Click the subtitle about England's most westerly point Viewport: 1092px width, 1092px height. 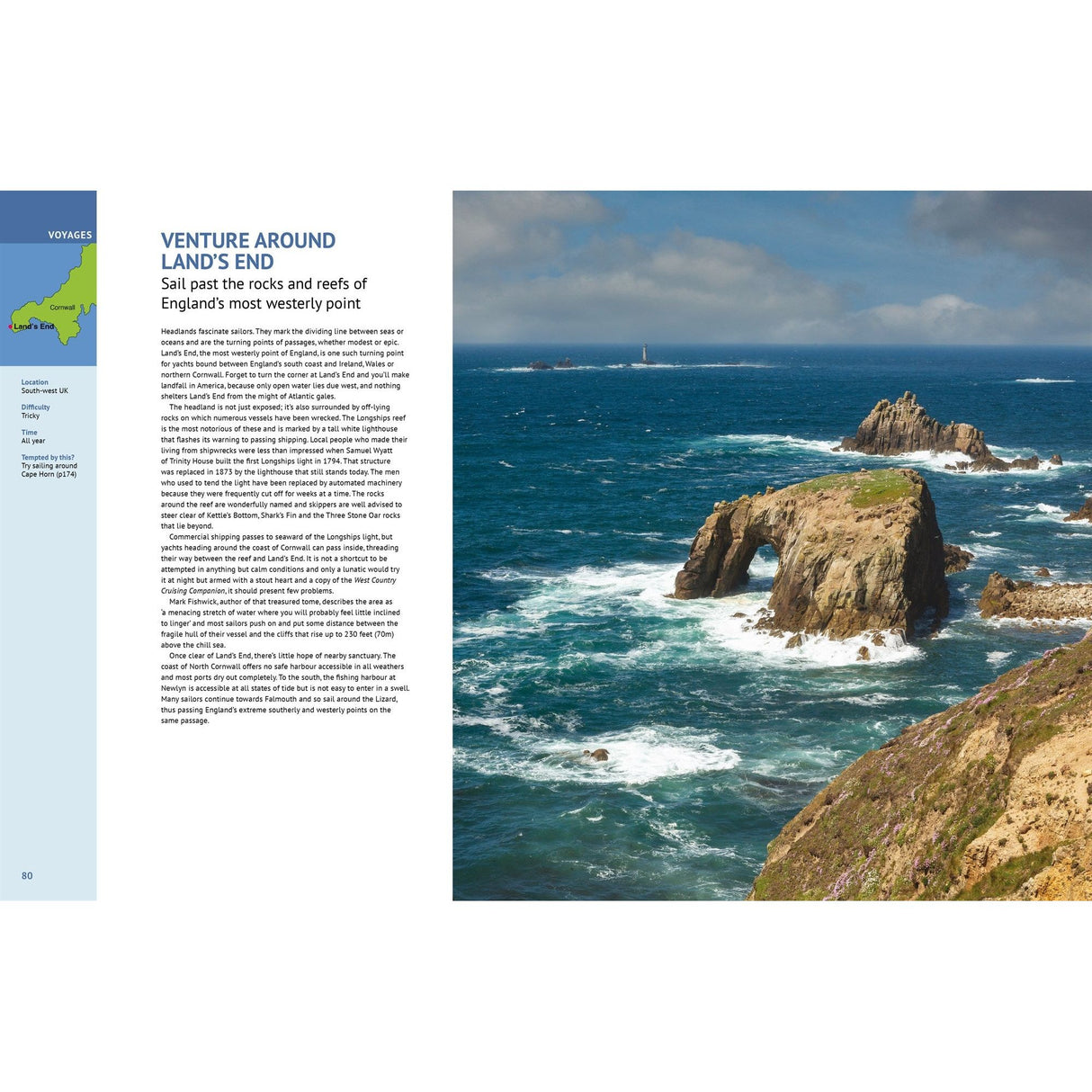pyautogui.click(x=264, y=294)
